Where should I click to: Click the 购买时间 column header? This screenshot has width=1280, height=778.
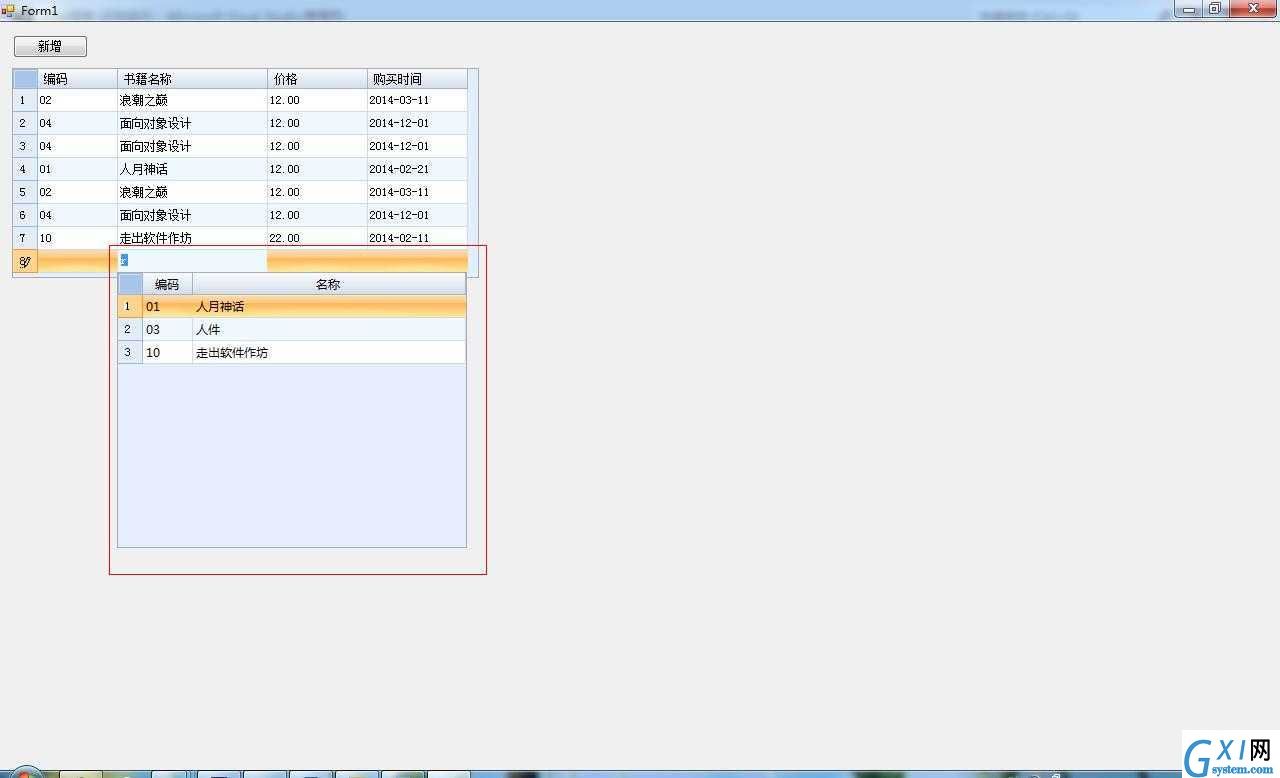tap(417, 79)
